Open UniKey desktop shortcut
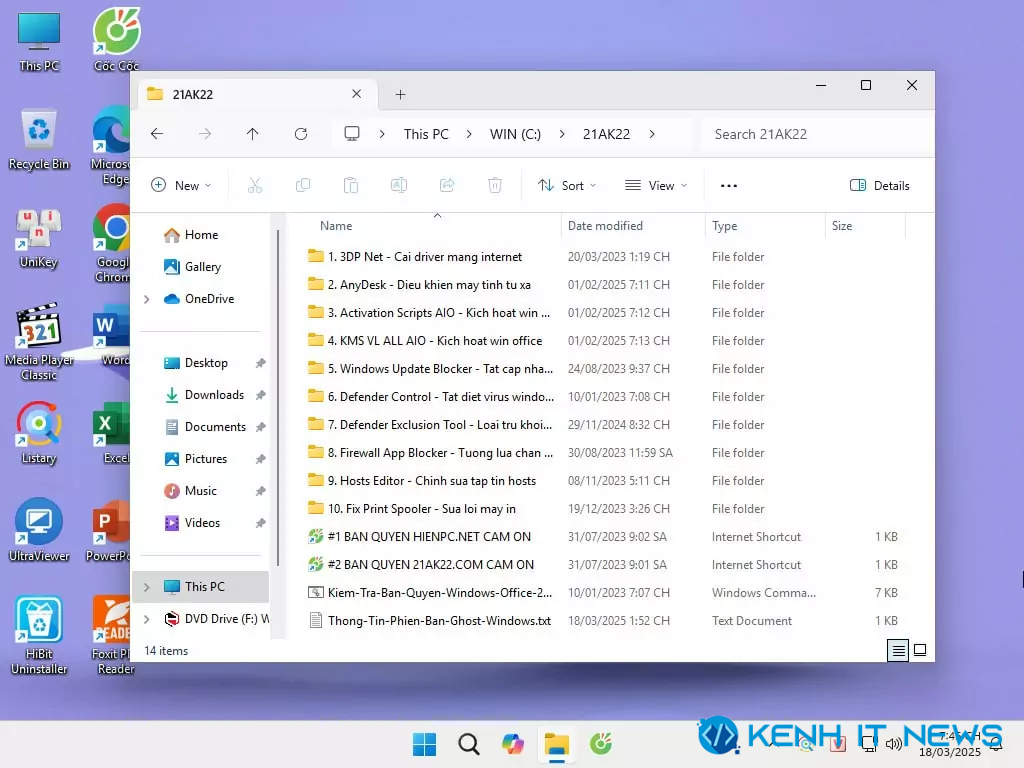Screen dimensions: 1024x768 (39, 238)
